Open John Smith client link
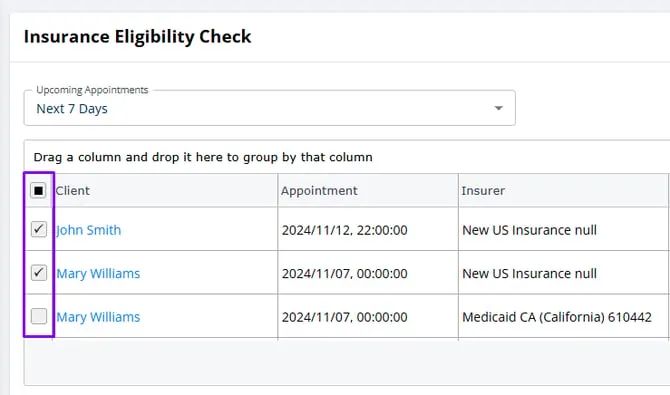This screenshot has width=670, height=395. pos(88,230)
